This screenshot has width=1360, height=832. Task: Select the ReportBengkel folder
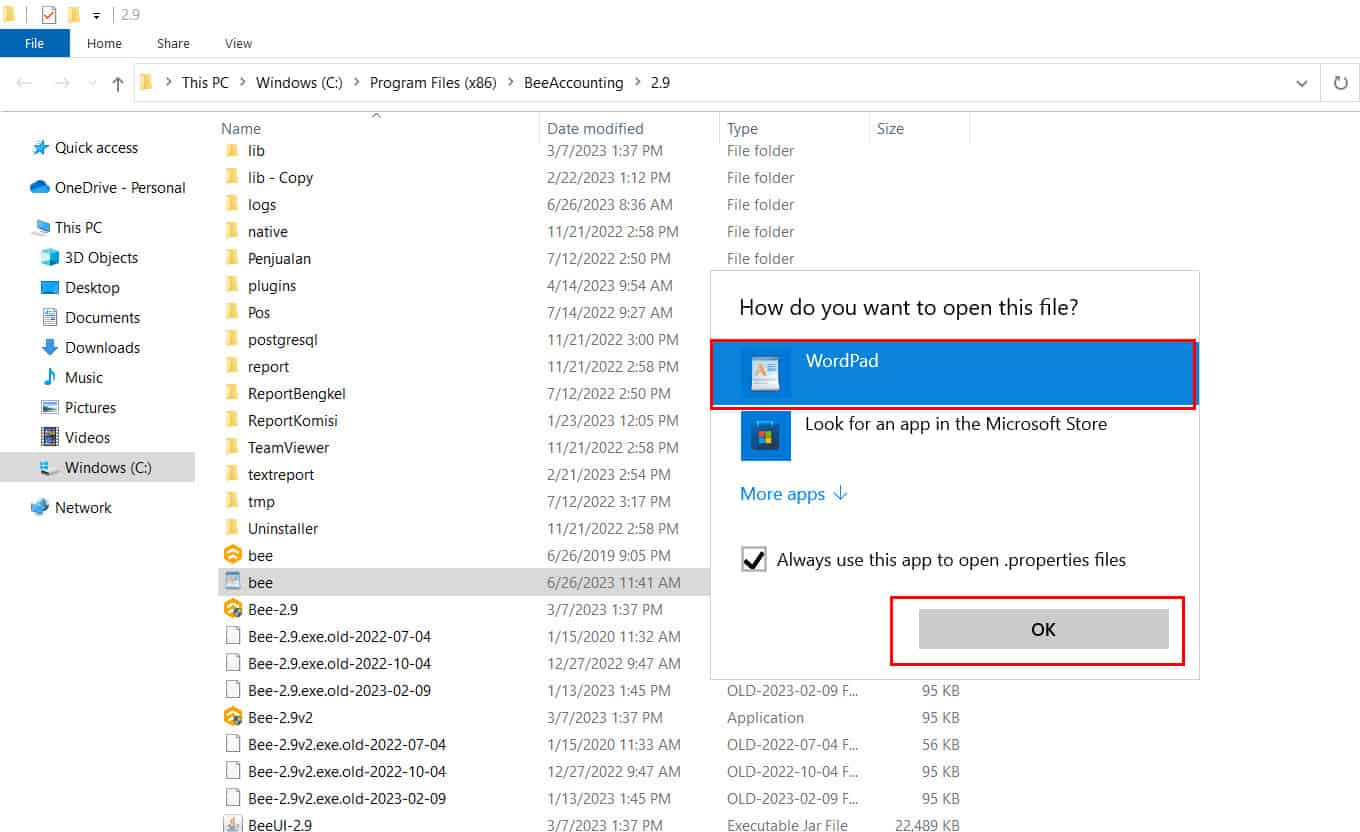(x=297, y=394)
